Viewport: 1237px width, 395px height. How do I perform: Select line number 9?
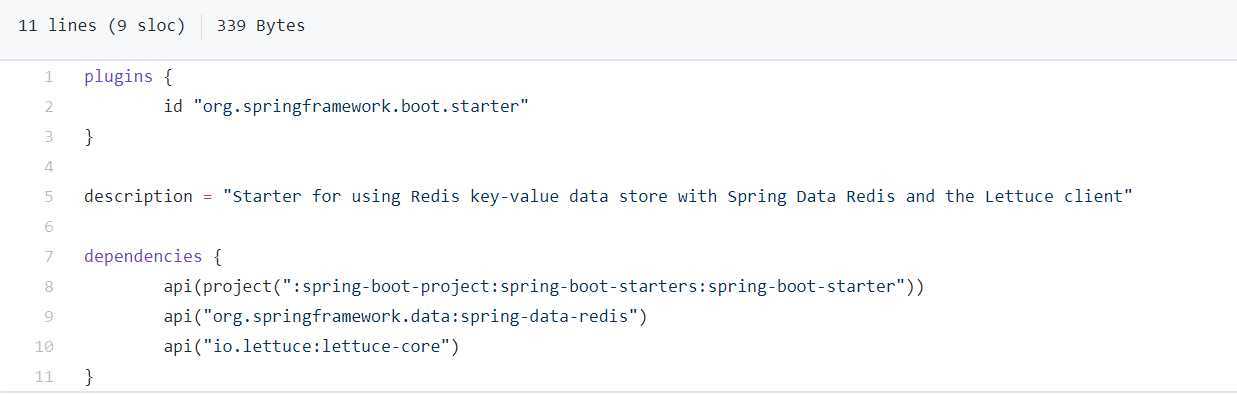coord(48,317)
